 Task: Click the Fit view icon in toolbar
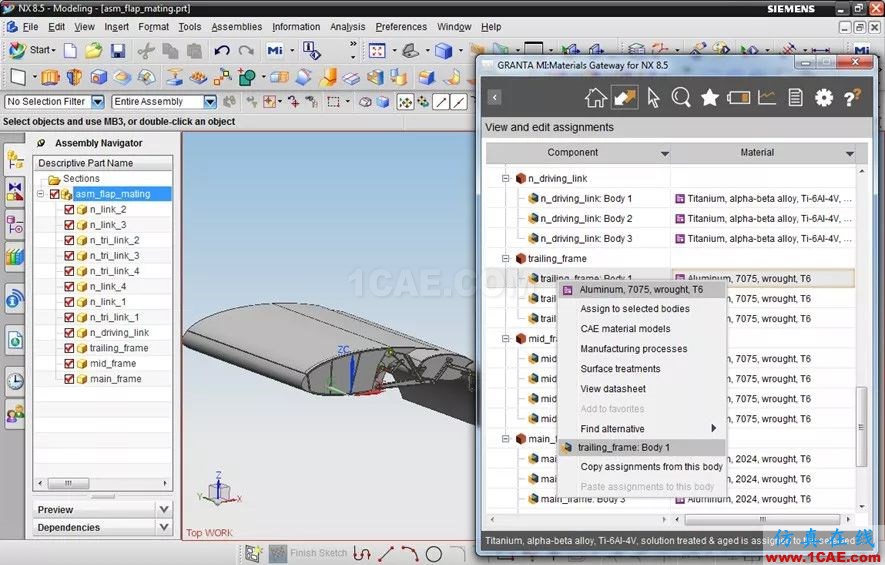point(376,51)
